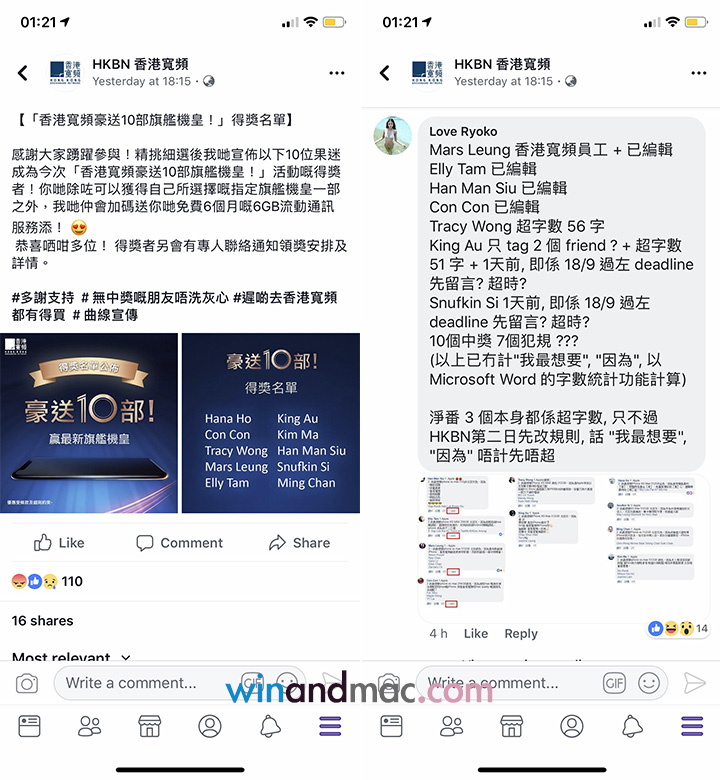720x780 pixels.
Task: Reply to Love Ryoko's comment
Action: click(521, 634)
